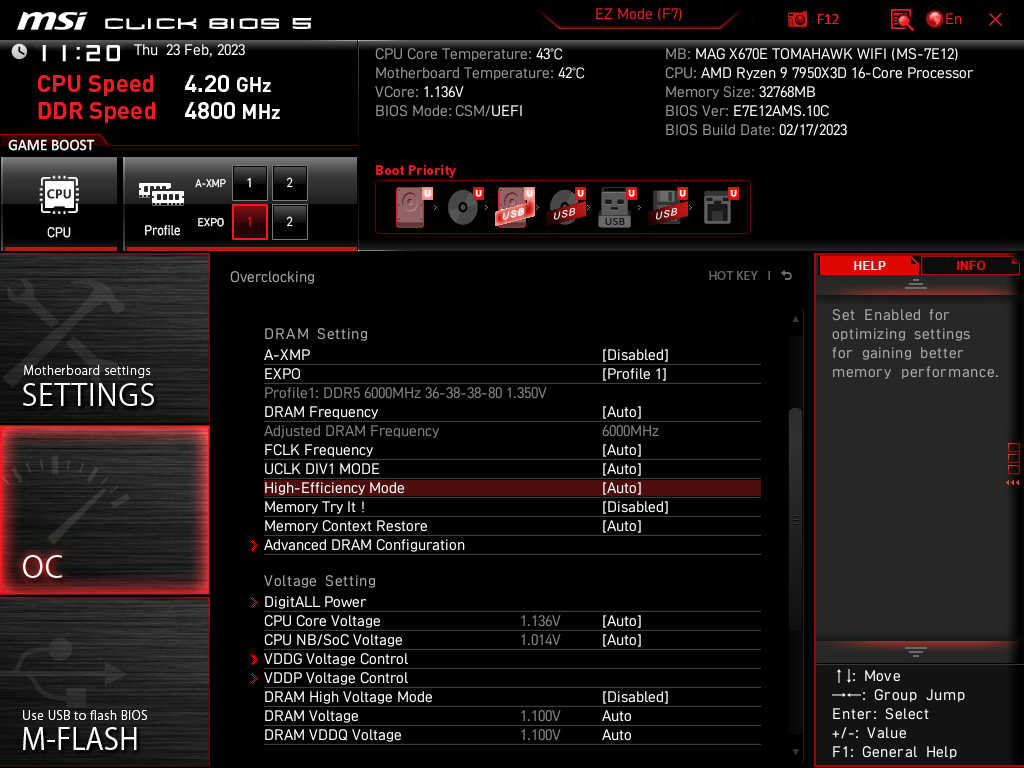Click the CPU NB/SoC 1.014V reading
Screen dimensions: 1024x768
coord(540,639)
